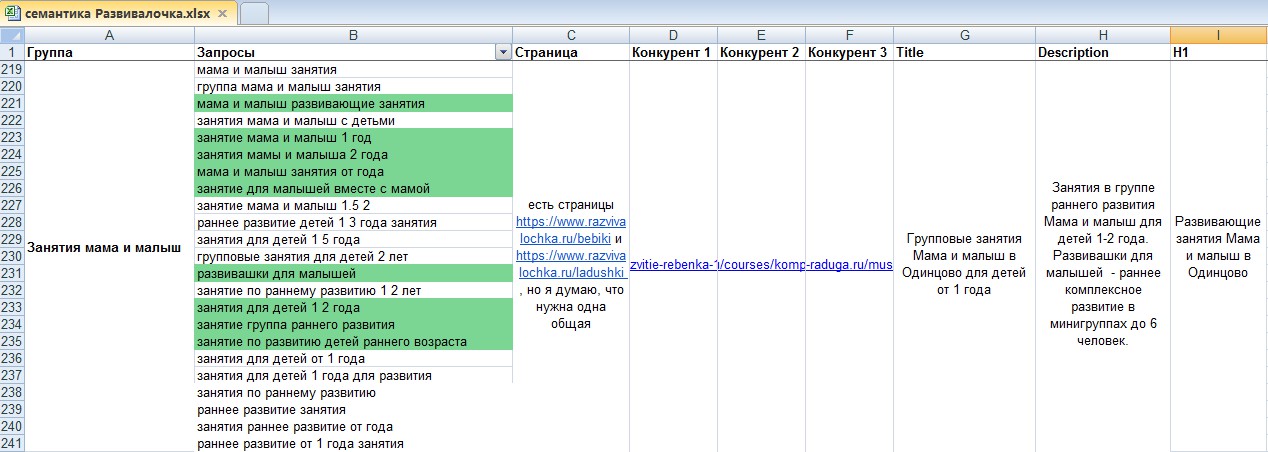Open the razvivalochka.ru/ladushki link
Viewport: 1268px width, 452px height.
570,264
